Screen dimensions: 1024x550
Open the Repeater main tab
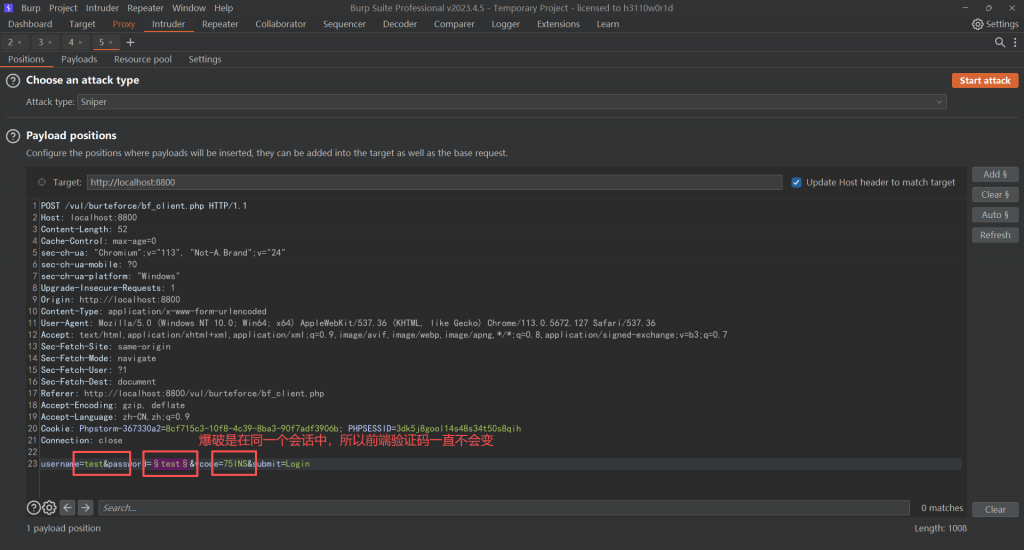point(220,24)
